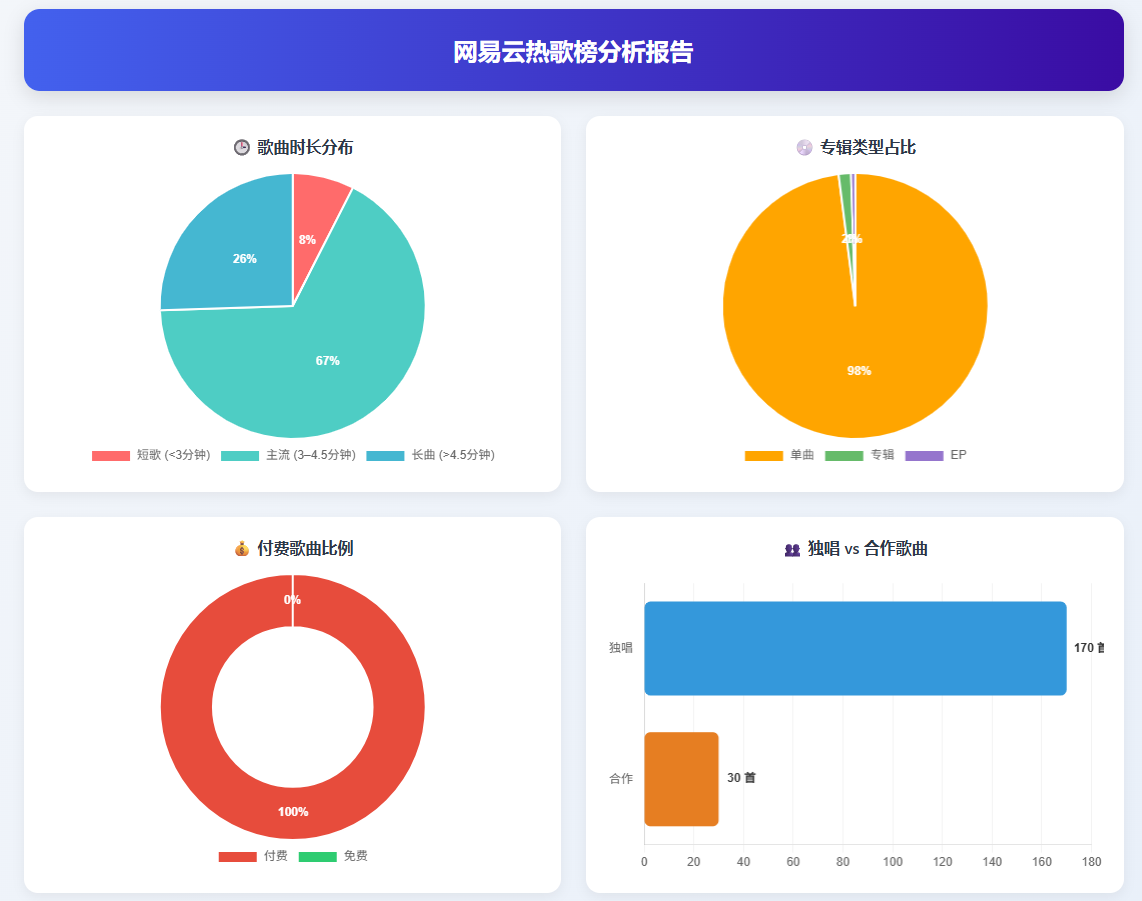
Task: Toggle the EP legend entry
Action: [936, 455]
